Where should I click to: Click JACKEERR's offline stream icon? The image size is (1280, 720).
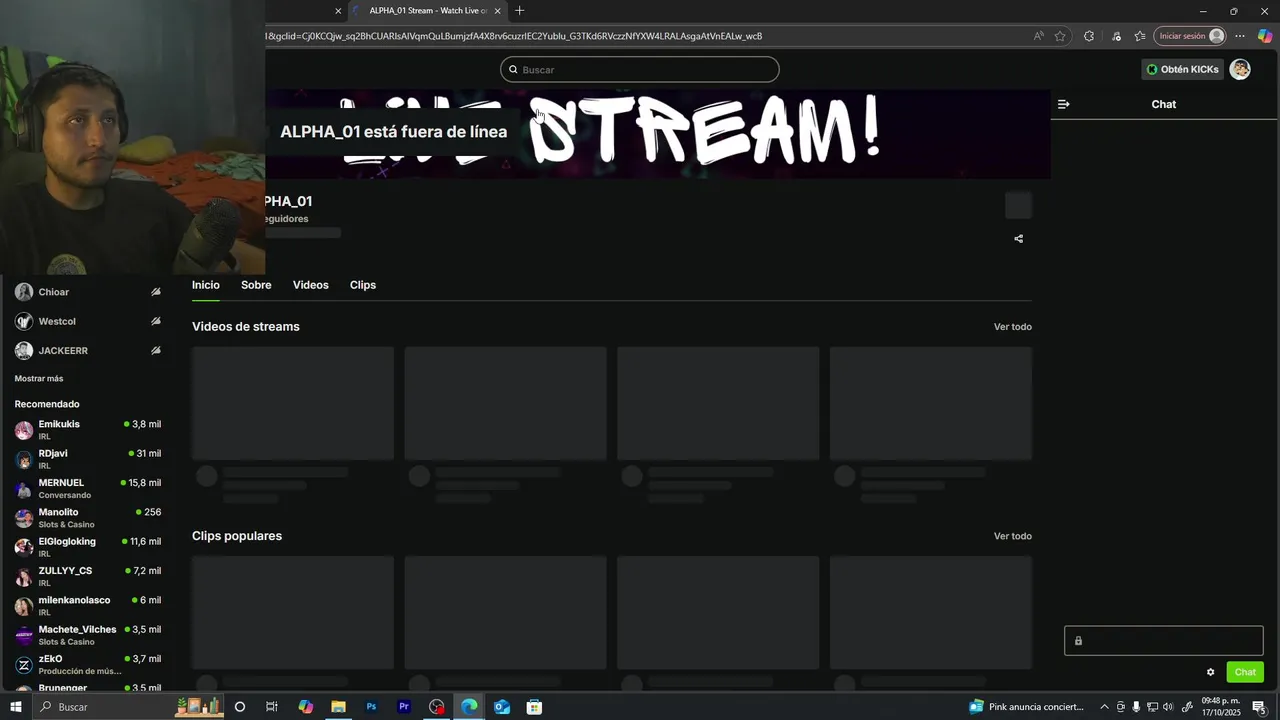pyautogui.click(x=156, y=350)
